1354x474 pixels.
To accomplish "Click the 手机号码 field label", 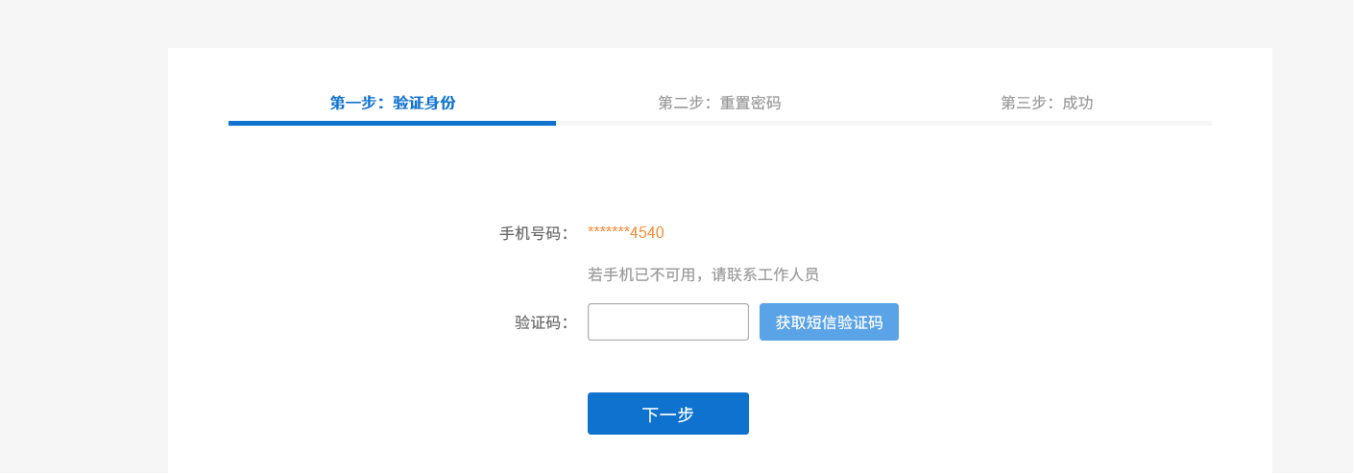I will point(534,233).
